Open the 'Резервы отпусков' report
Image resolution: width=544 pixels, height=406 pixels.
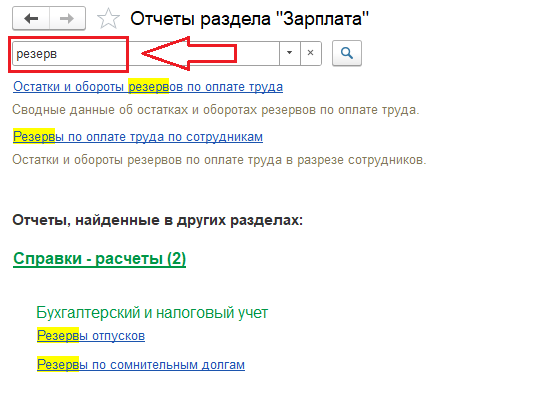[x=91, y=336]
